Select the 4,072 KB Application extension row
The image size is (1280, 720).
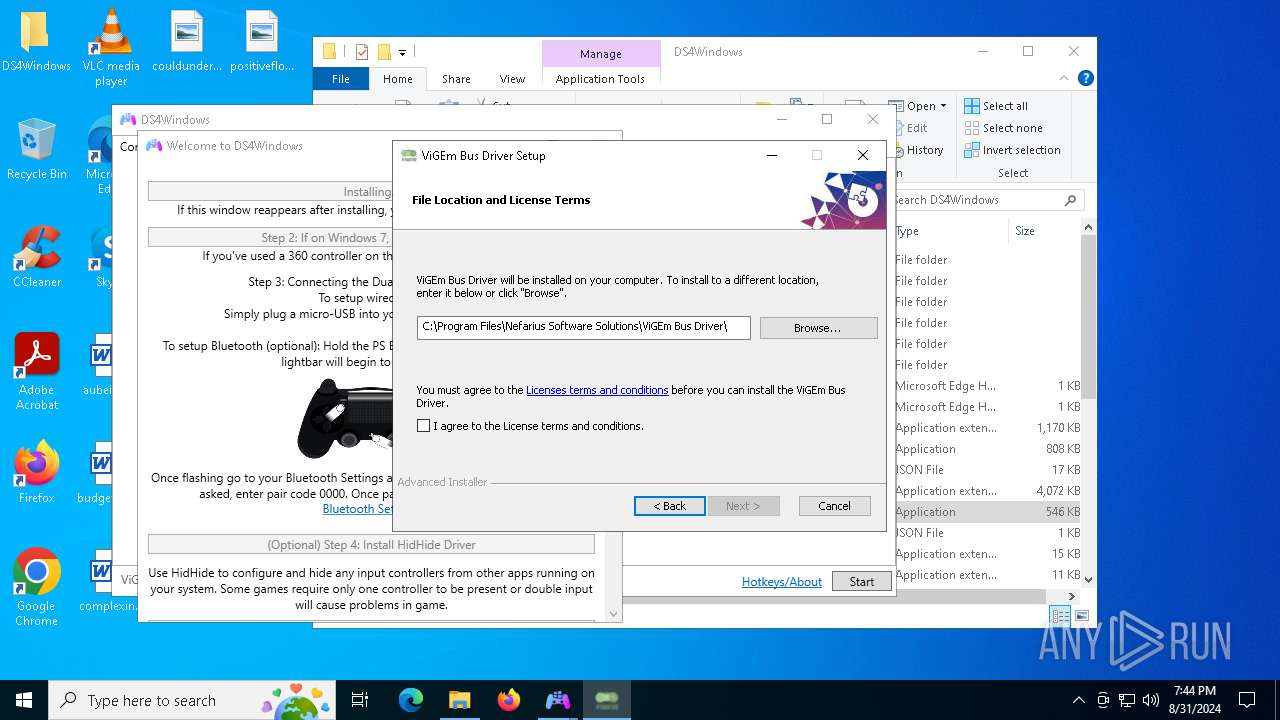(x=988, y=491)
